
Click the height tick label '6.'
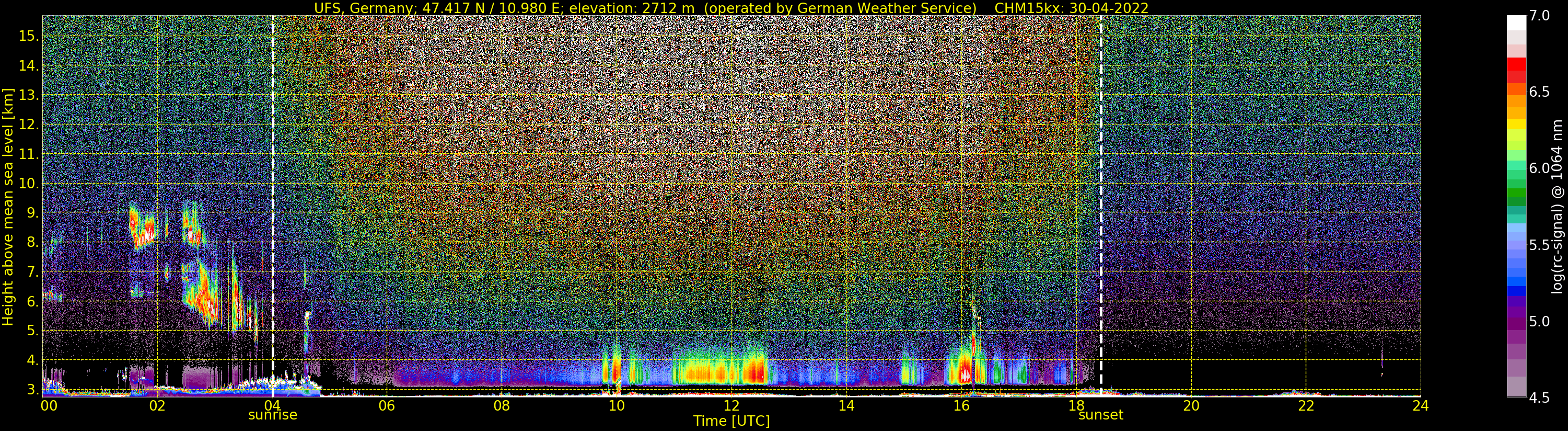pyautogui.click(x=32, y=301)
